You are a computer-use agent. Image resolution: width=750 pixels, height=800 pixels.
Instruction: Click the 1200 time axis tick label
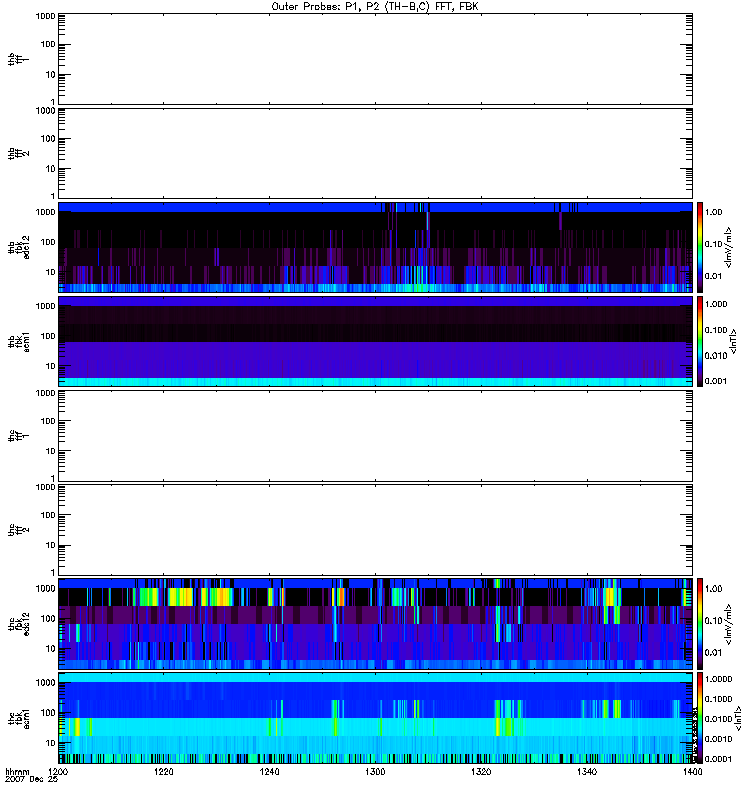click(58, 771)
